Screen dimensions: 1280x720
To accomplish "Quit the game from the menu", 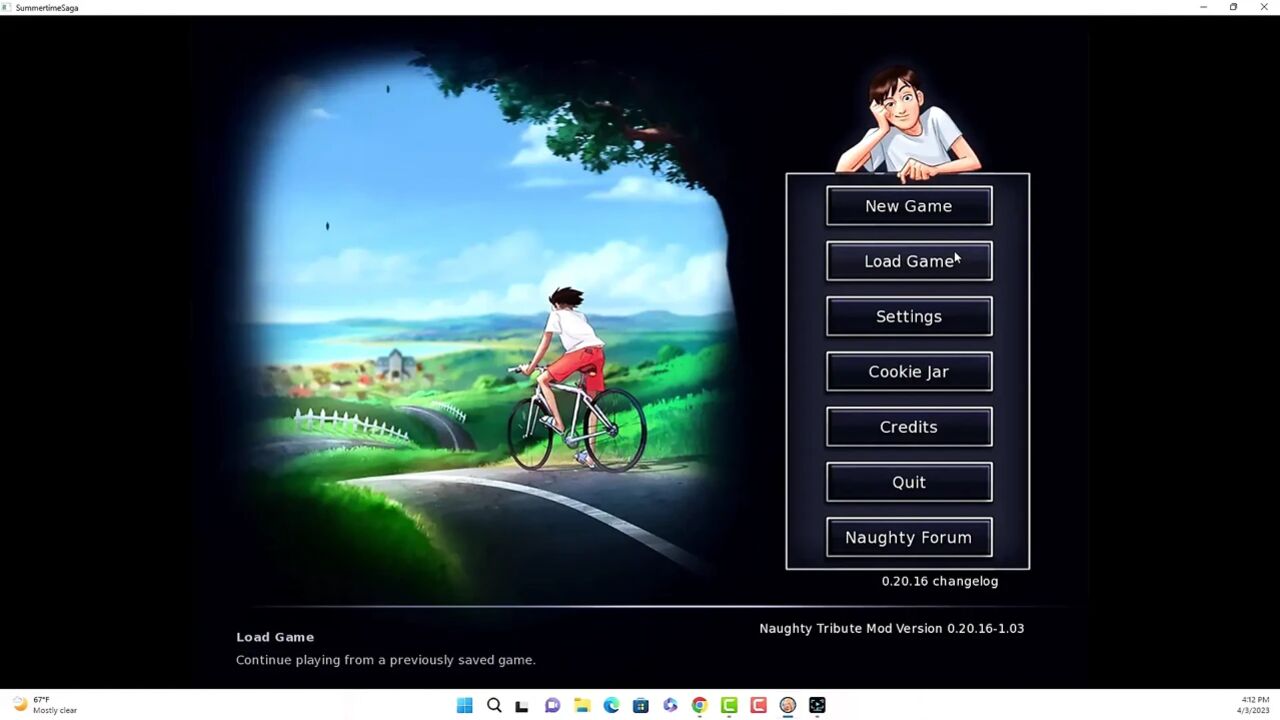I will (x=909, y=482).
